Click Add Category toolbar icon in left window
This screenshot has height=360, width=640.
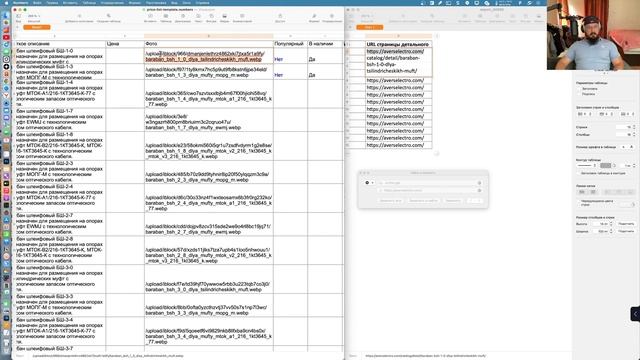click(x=79, y=17)
